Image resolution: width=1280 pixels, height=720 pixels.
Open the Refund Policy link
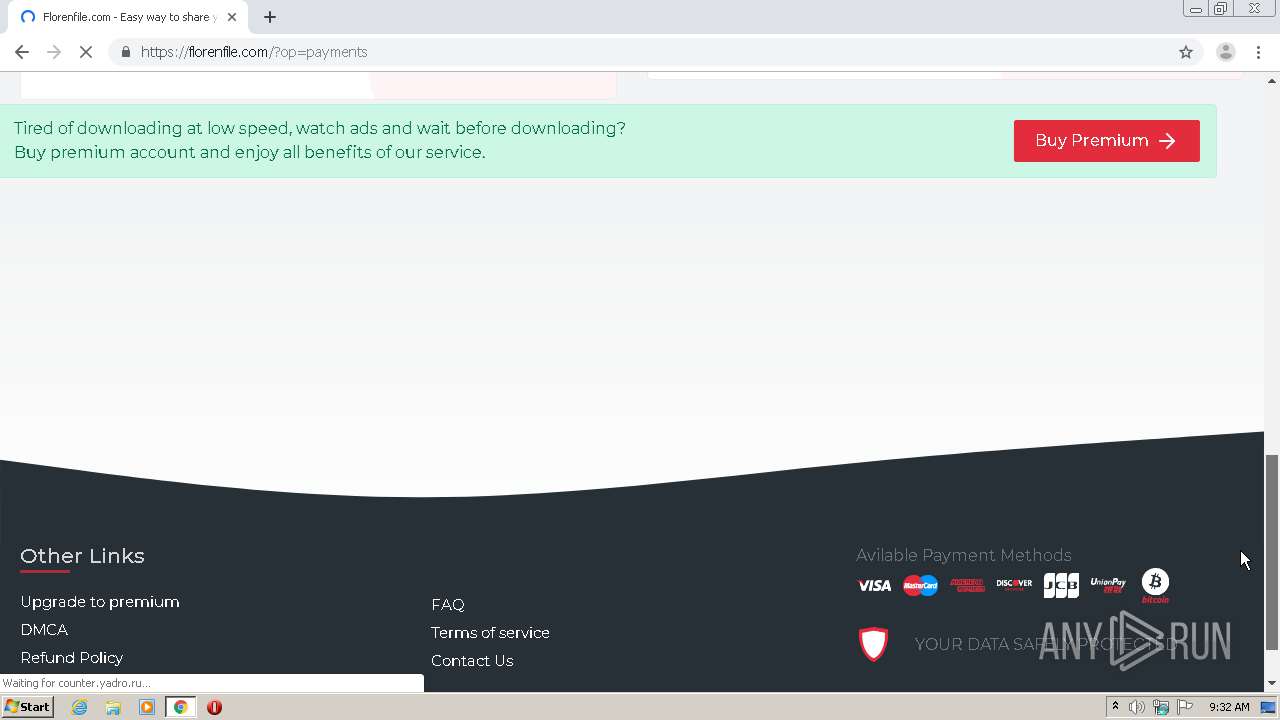coord(72,658)
